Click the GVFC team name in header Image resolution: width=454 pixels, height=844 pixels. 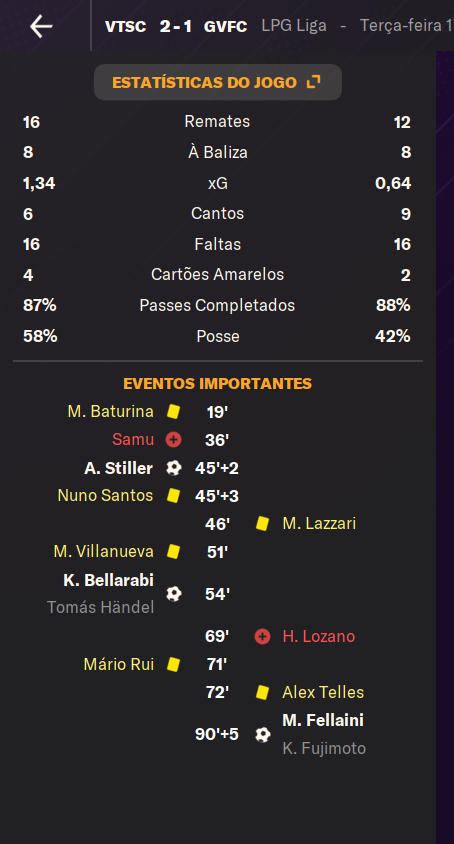pyautogui.click(x=226, y=26)
